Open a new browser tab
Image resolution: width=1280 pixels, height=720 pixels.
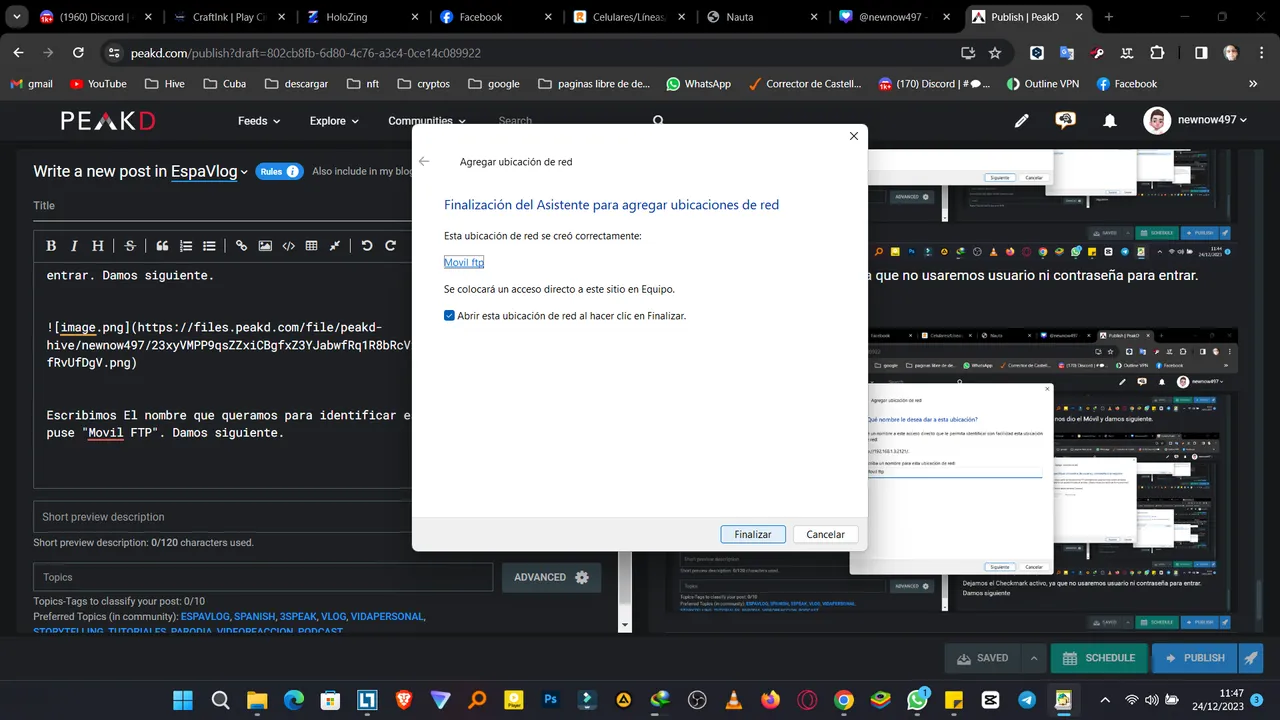pos(1109,17)
